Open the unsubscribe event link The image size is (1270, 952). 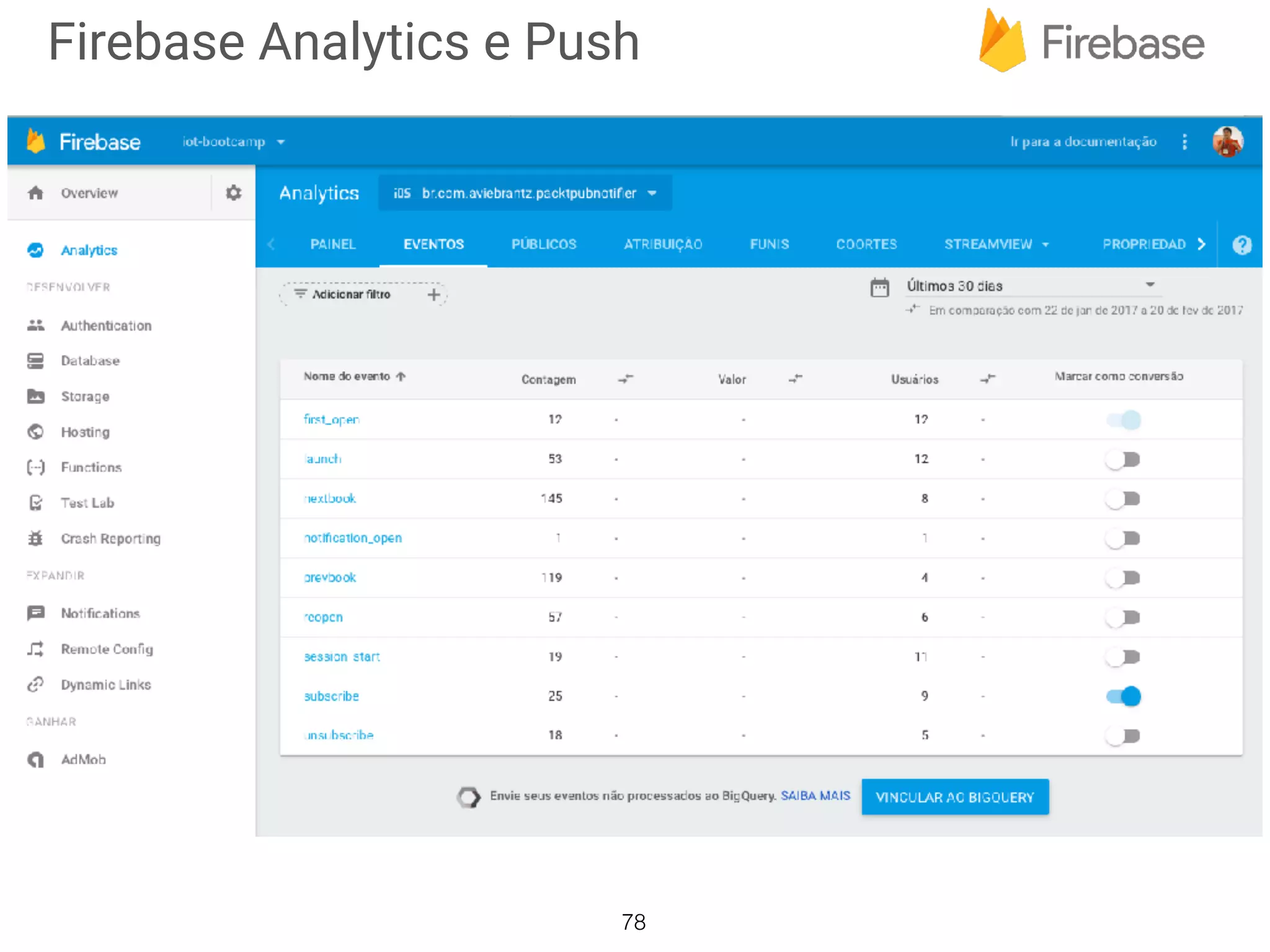pos(339,735)
